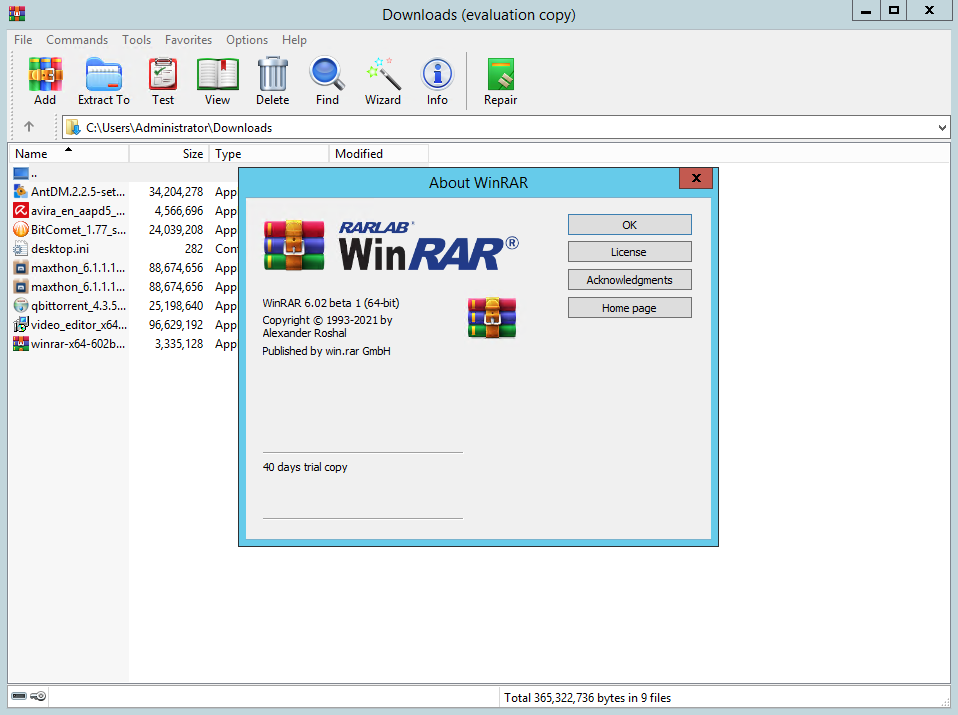The width and height of the screenshot is (958, 715).
Task: Select the qbittorrent_4.3.5... file name
Action: point(79,306)
